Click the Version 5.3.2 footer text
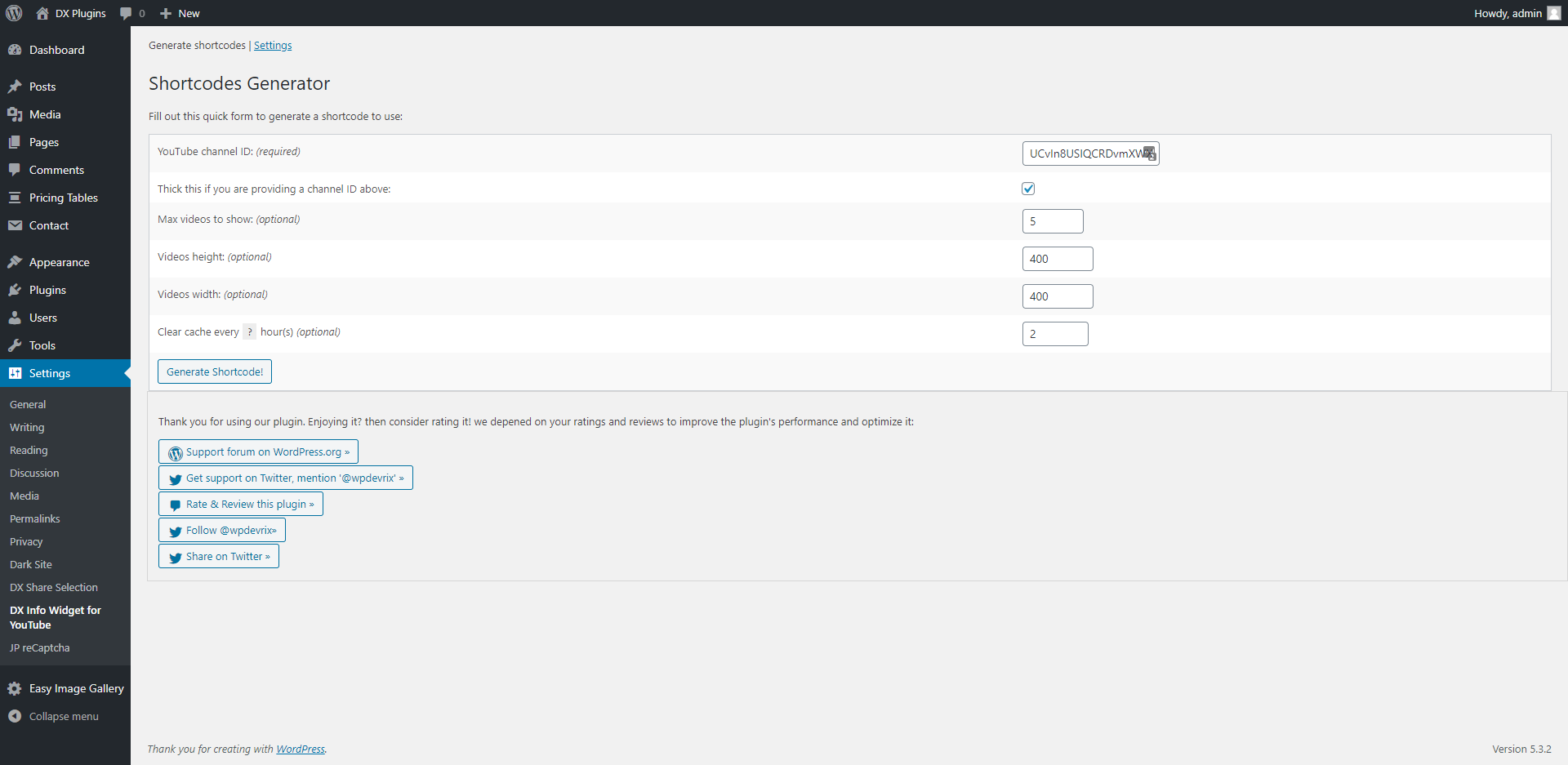Viewport: 1568px width, 765px height. pos(1521,749)
